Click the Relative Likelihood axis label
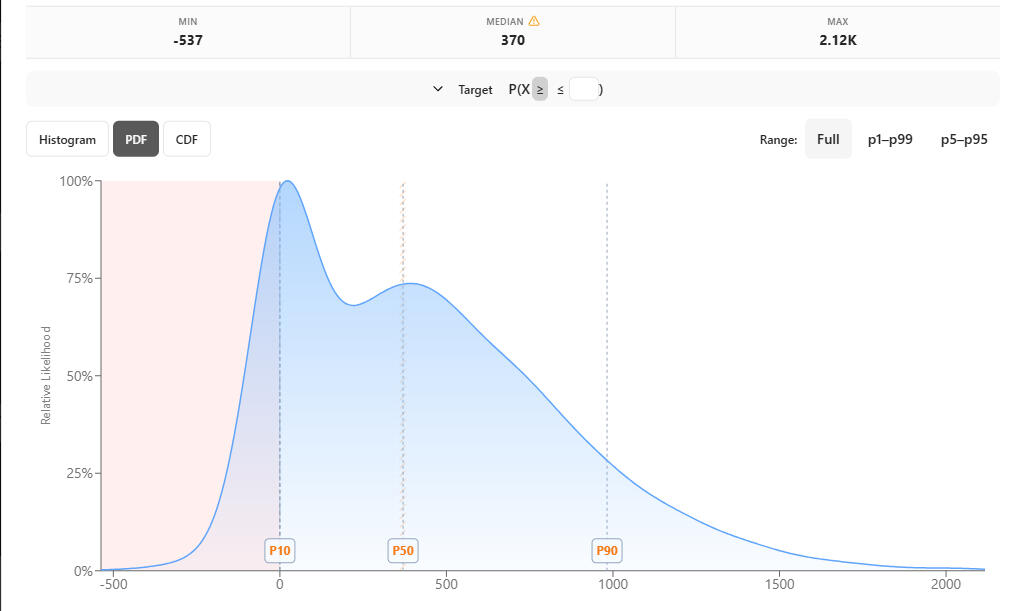Image resolution: width=1023 pixels, height=611 pixels. point(46,375)
